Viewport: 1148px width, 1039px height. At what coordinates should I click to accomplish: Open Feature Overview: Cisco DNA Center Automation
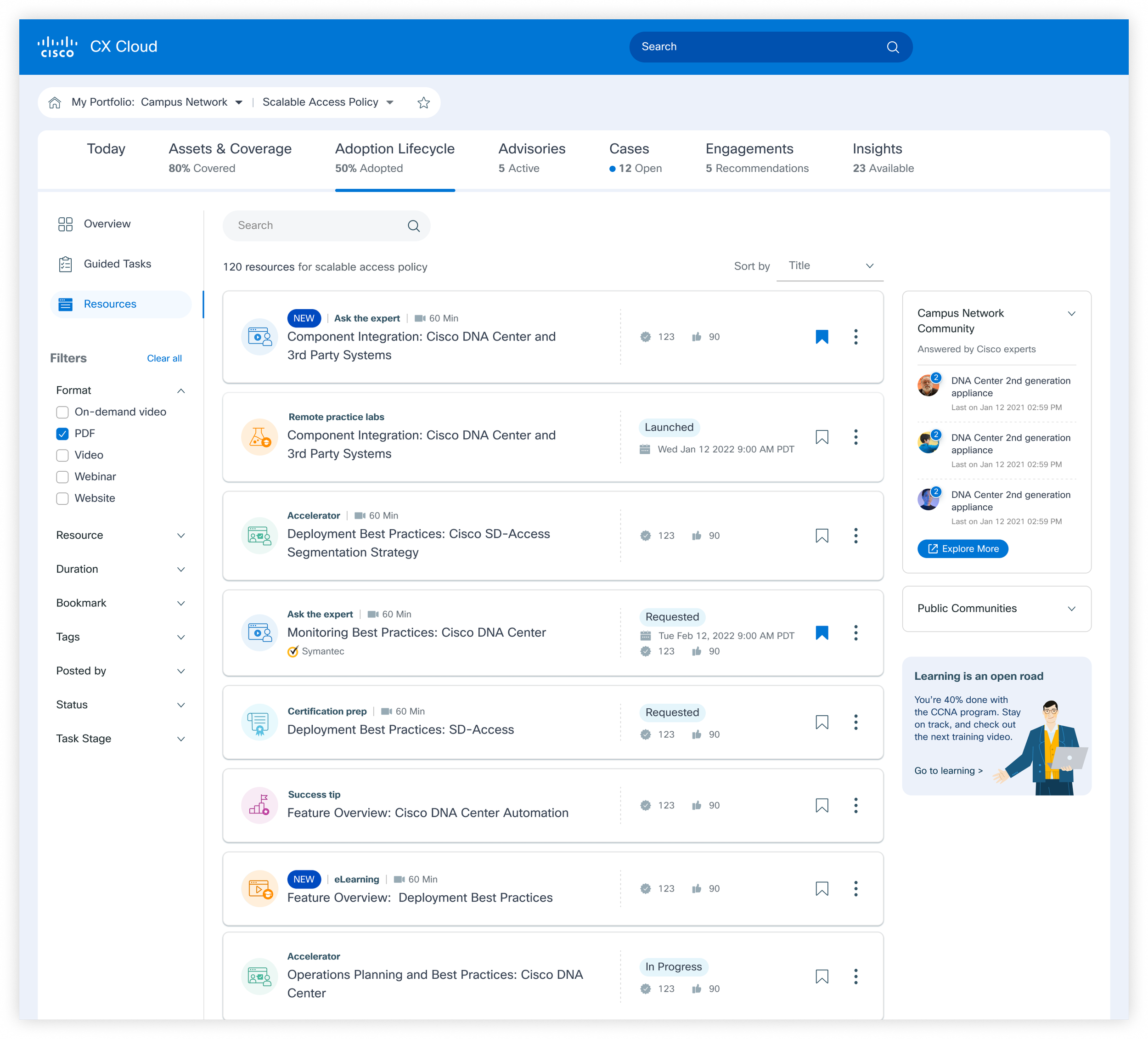(428, 813)
